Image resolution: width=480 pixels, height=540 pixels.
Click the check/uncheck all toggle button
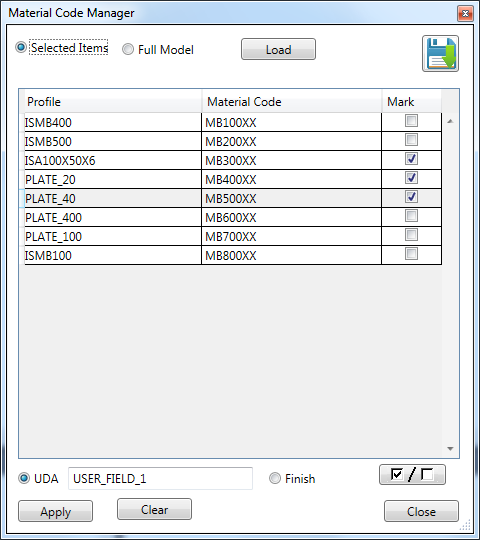[x=412, y=475]
